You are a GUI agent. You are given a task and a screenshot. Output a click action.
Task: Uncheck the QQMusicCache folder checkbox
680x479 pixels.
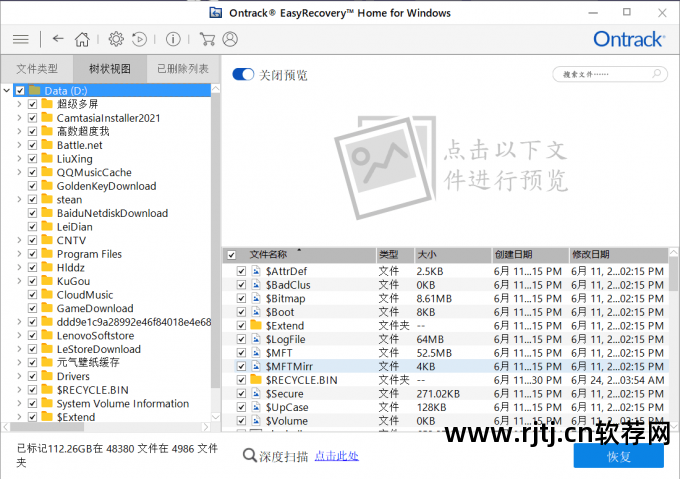coord(33,172)
